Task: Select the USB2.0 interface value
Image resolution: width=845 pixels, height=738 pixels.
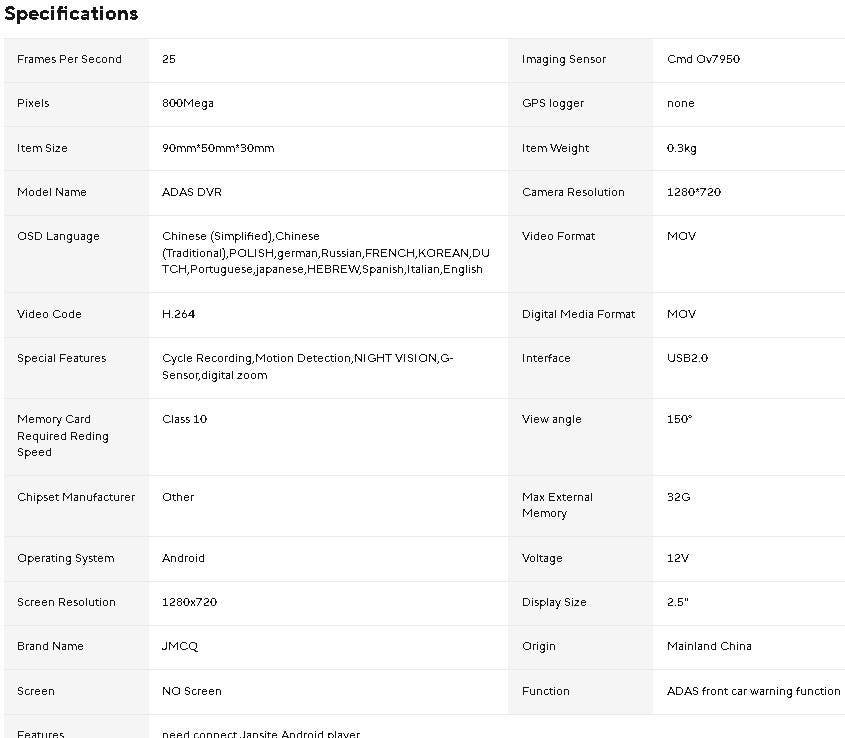Action: 688,358
